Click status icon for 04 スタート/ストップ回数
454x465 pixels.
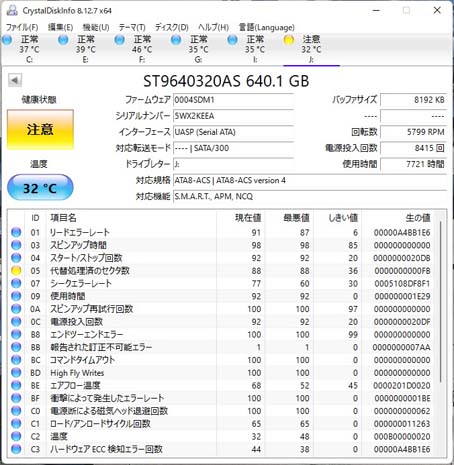[x=16, y=258]
